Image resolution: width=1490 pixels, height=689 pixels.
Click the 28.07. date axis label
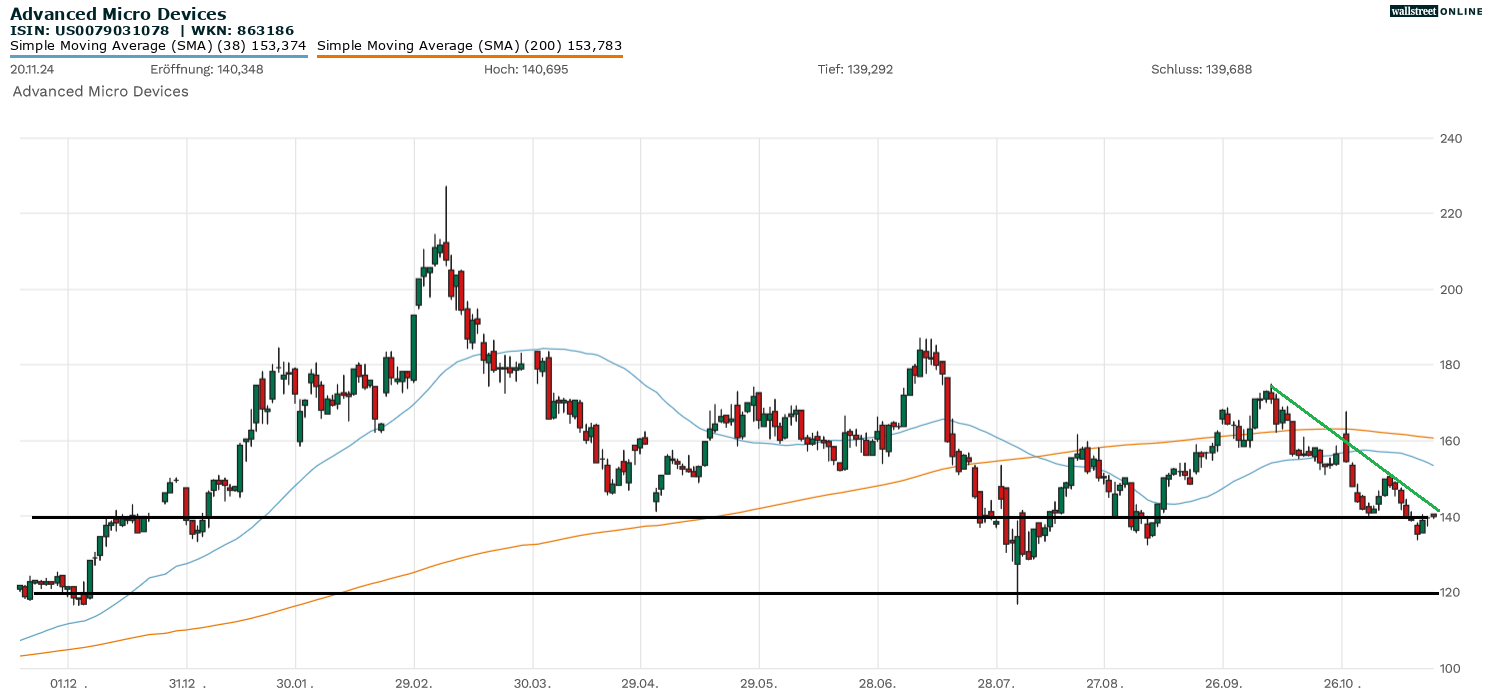click(996, 684)
